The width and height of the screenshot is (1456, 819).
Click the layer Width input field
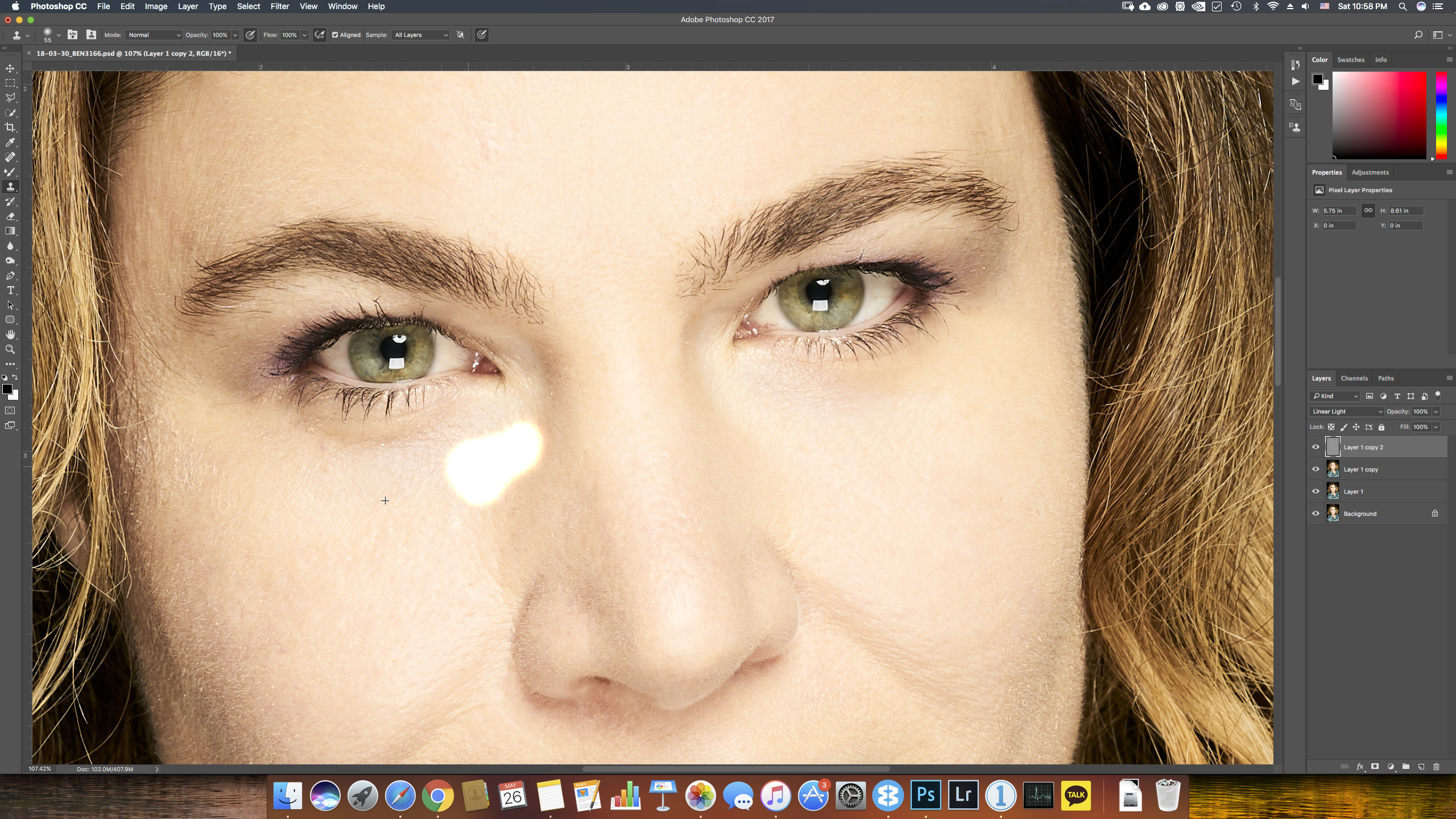click(1338, 210)
